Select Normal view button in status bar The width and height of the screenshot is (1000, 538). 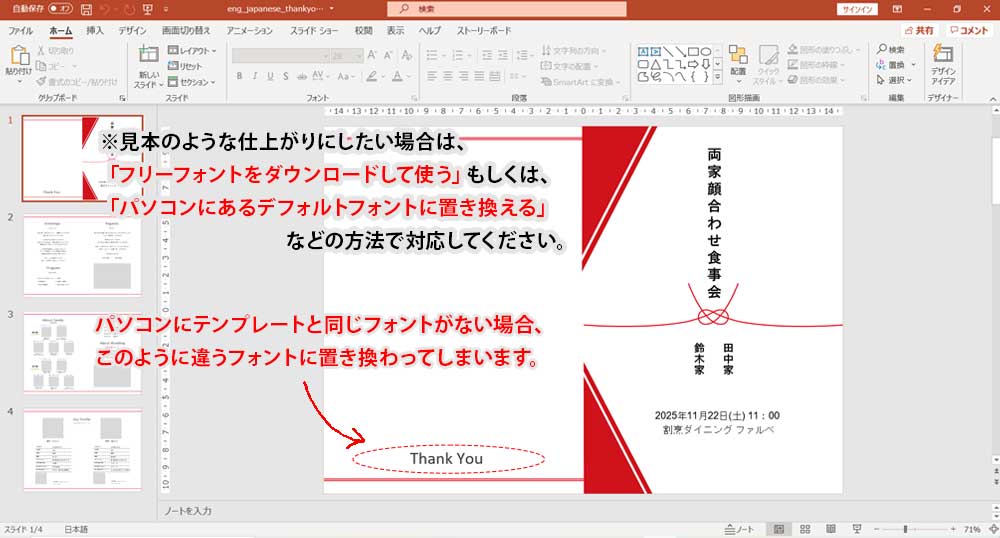(779, 529)
